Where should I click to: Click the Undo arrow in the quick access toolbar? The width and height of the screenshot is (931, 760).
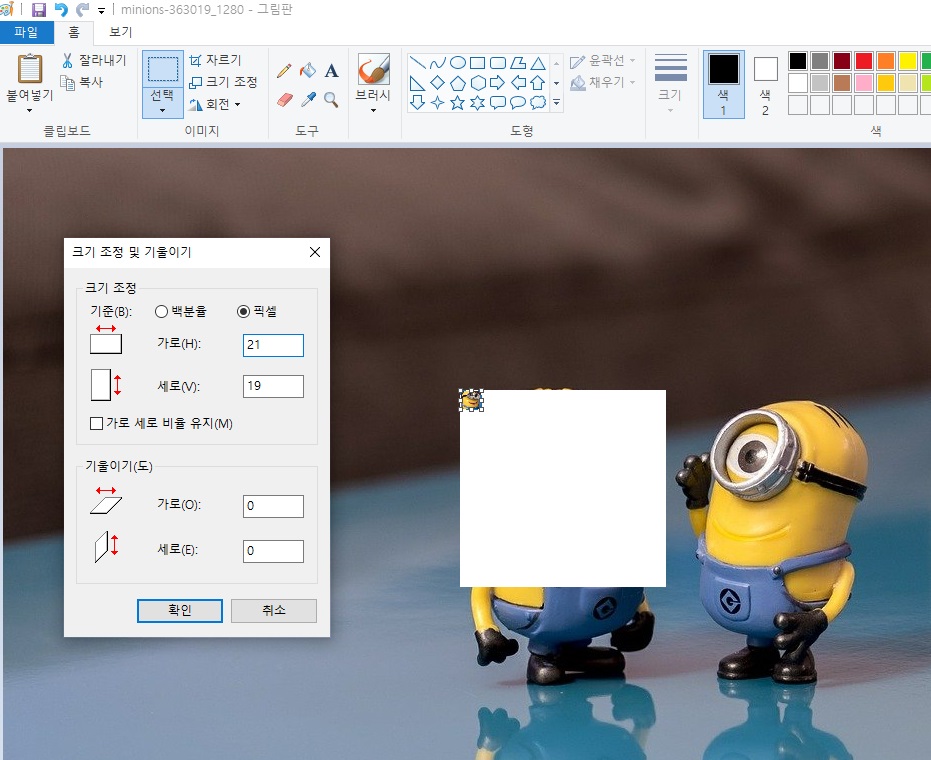(61, 10)
